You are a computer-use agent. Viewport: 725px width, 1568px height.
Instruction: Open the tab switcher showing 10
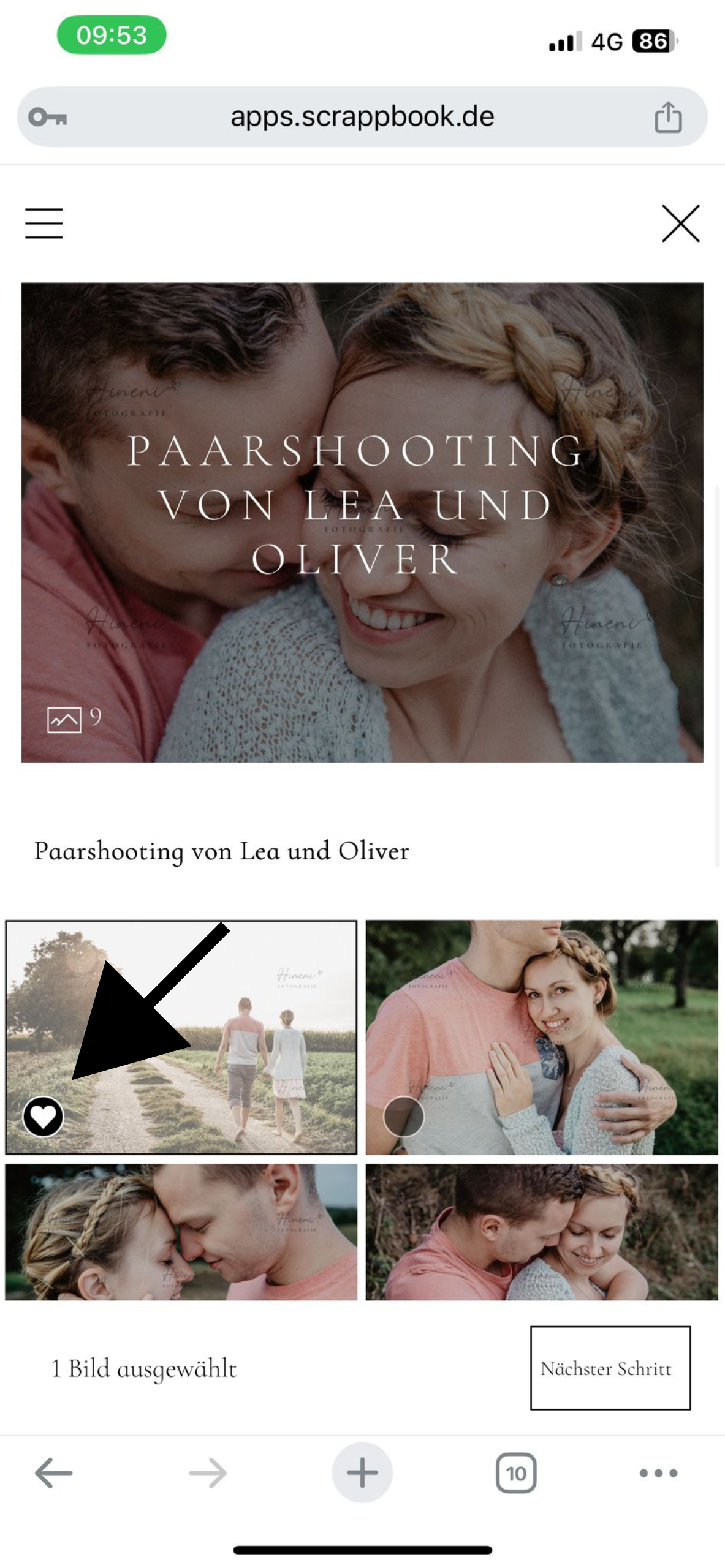pos(516,1472)
